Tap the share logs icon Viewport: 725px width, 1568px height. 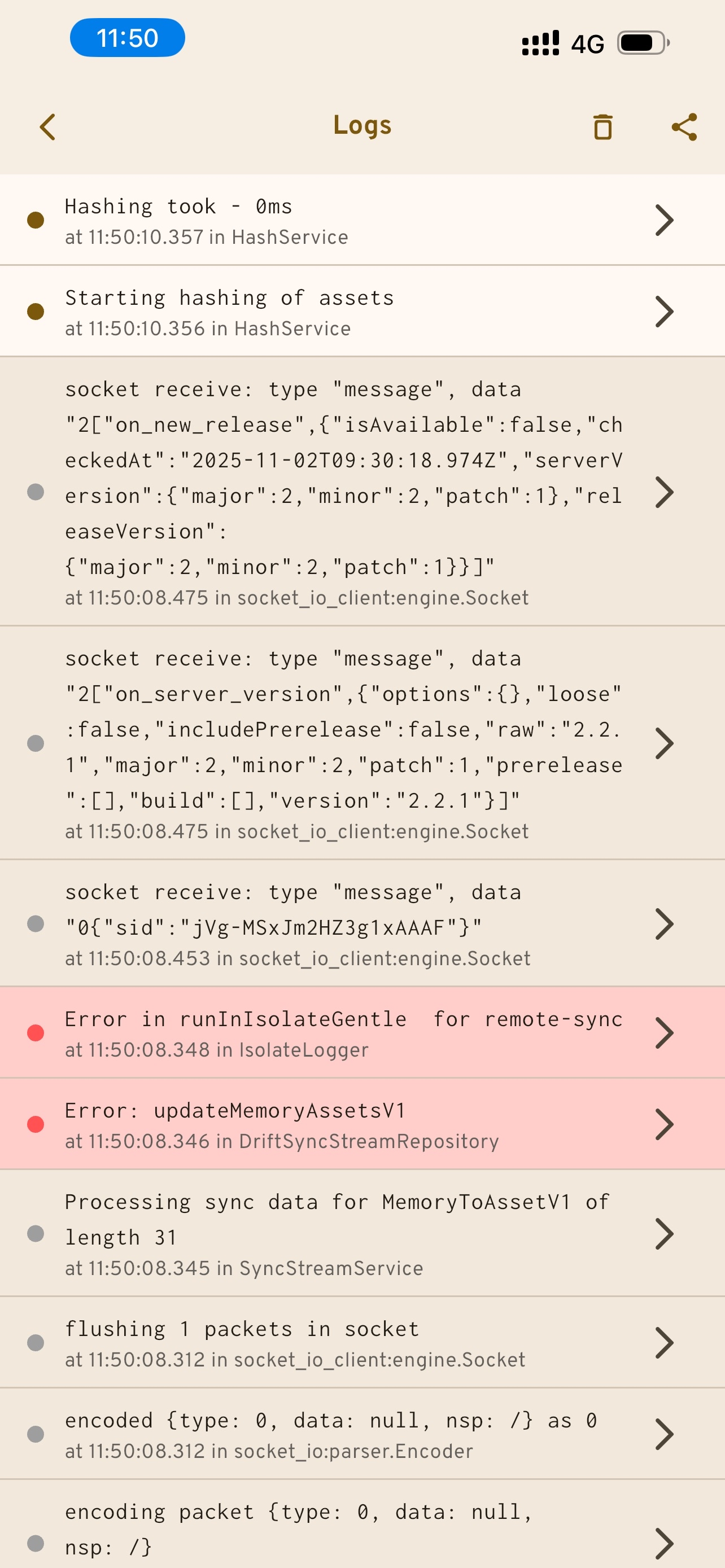point(684,126)
